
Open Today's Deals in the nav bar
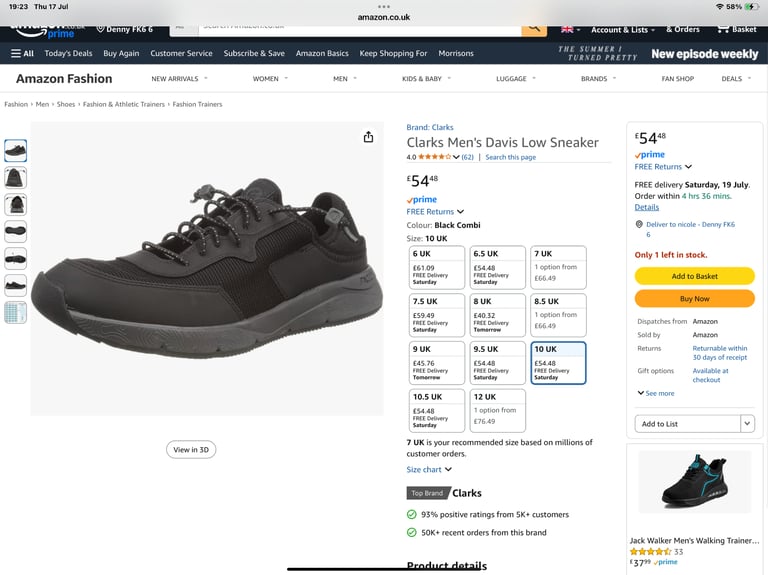(x=68, y=53)
